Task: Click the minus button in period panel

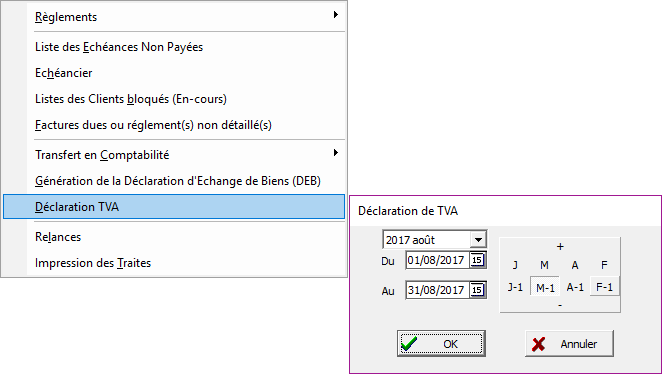Action: click(560, 305)
